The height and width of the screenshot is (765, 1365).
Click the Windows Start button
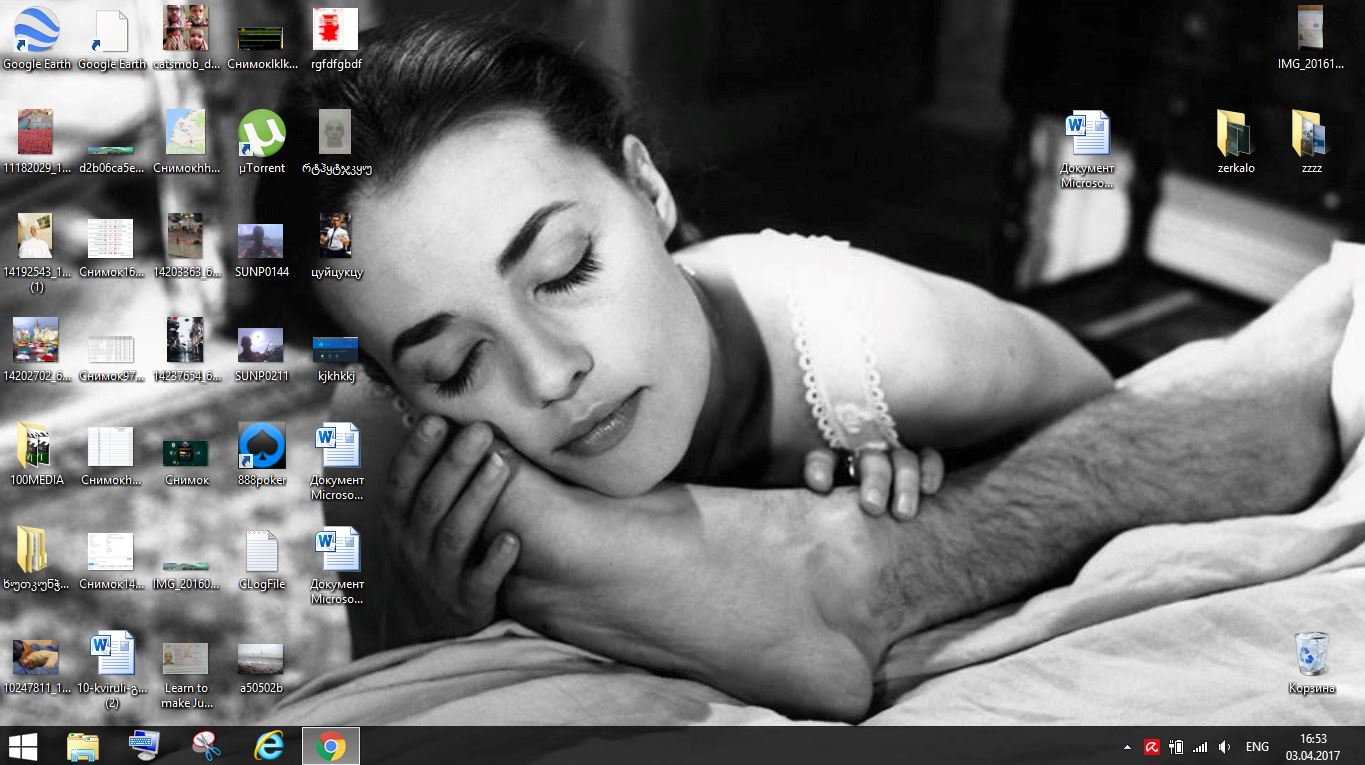[22, 746]
